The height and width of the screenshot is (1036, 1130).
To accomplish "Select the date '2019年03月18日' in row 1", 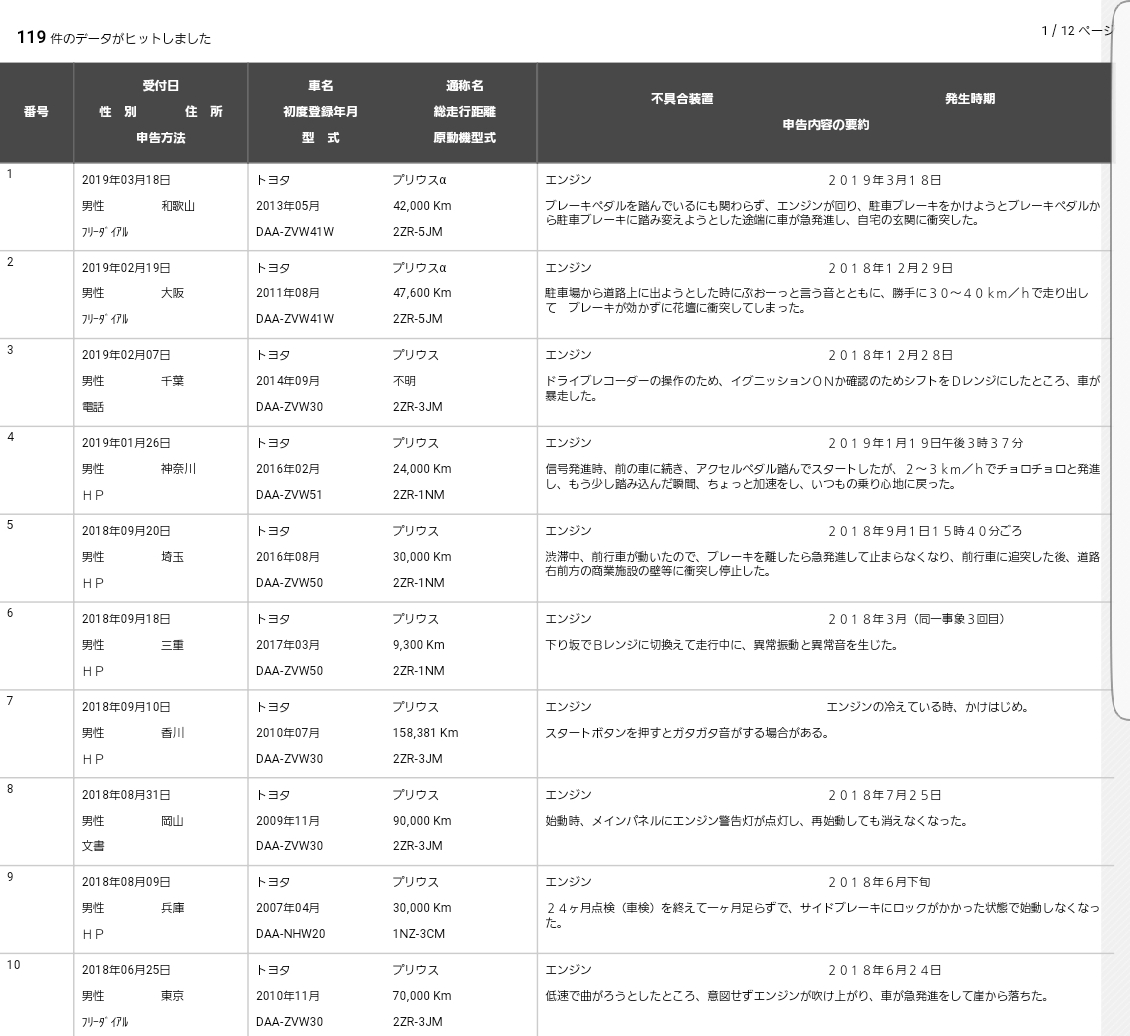I will click(126, 180).
